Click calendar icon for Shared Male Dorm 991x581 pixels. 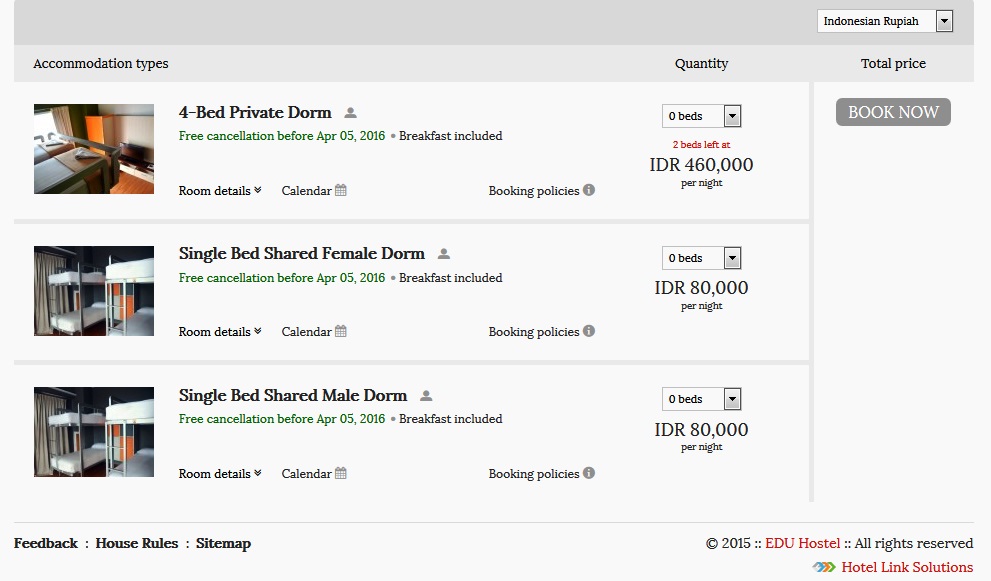341,473
